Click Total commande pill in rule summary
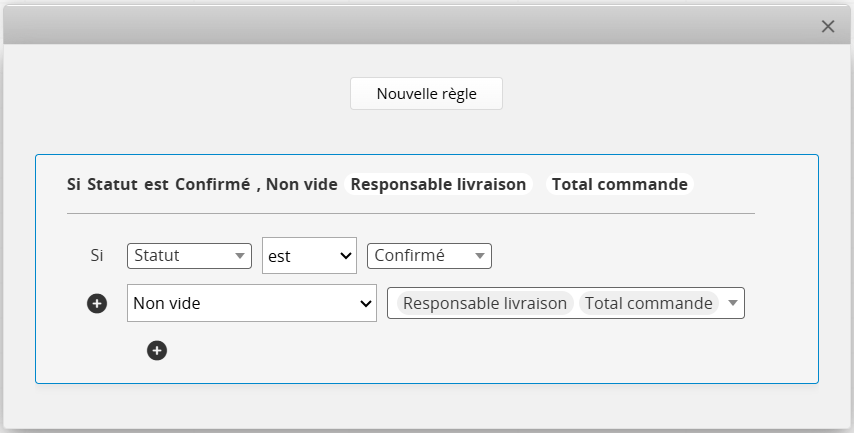 (619, 185)
